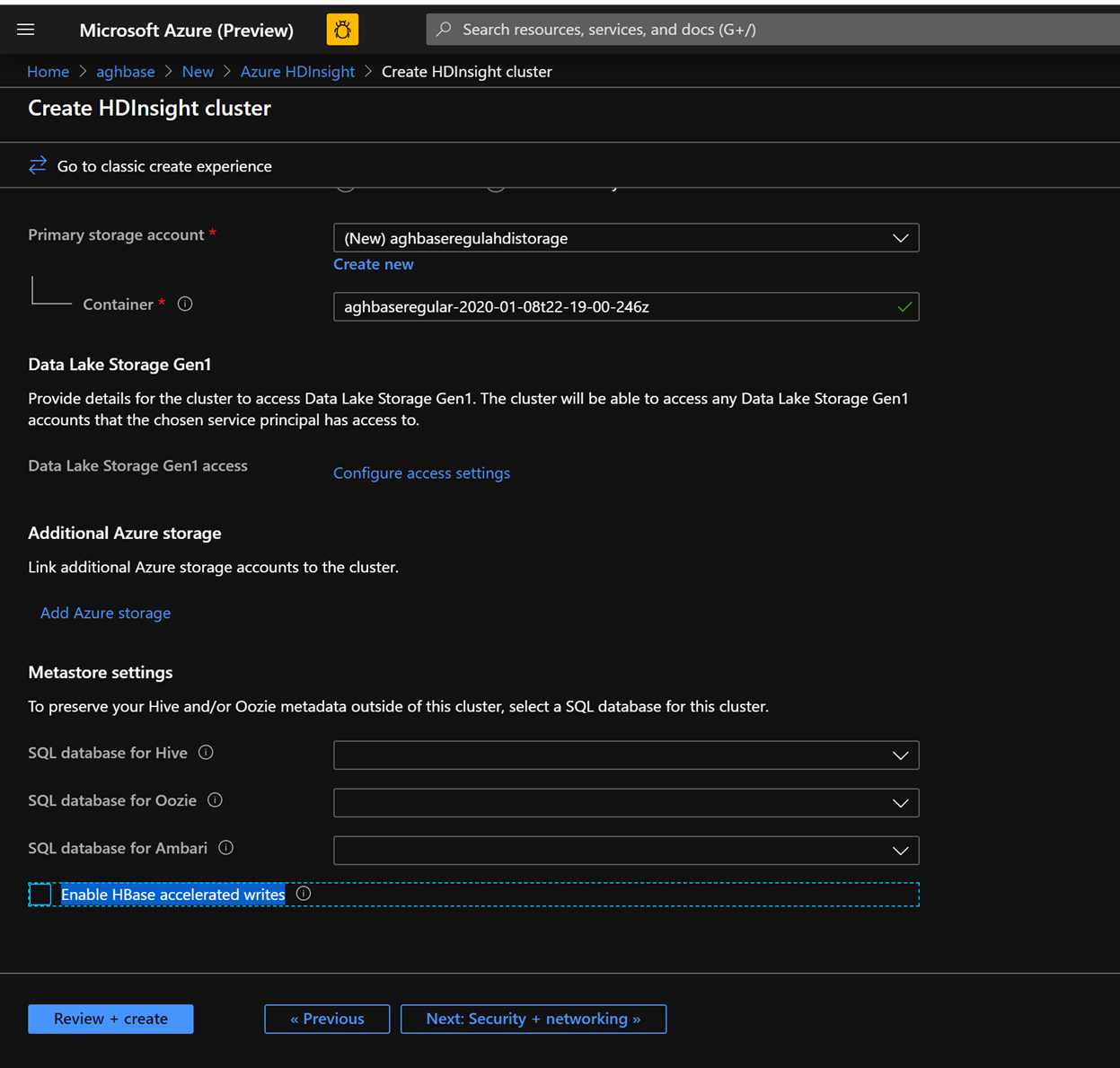The height and width of the screenshot is (1068, 1120).
Task: Click the Metastore settings heading
Action: [x=101, y=672]
